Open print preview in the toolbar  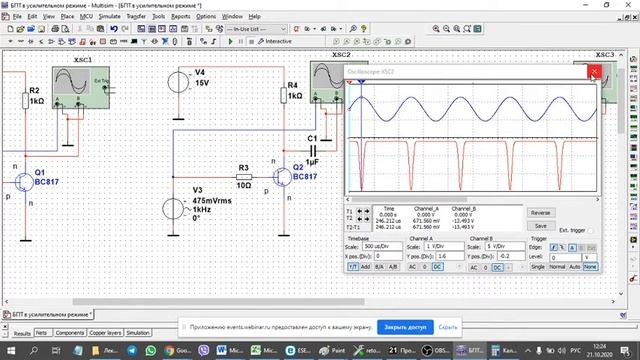point(65,29)
